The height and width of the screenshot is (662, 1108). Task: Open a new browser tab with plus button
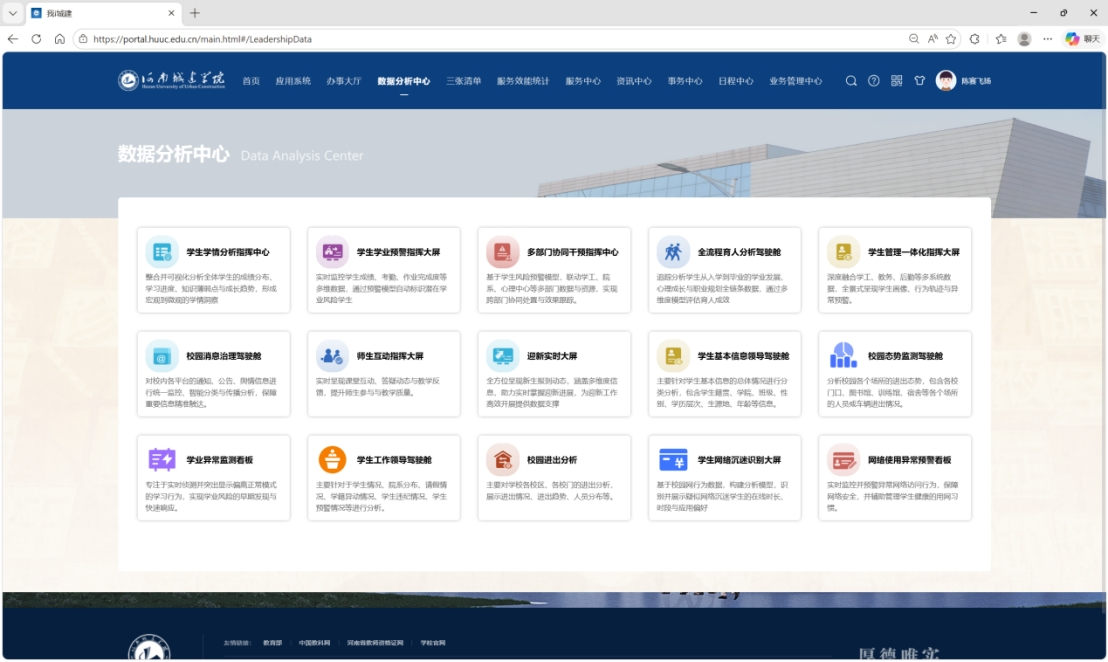point(195,13)
